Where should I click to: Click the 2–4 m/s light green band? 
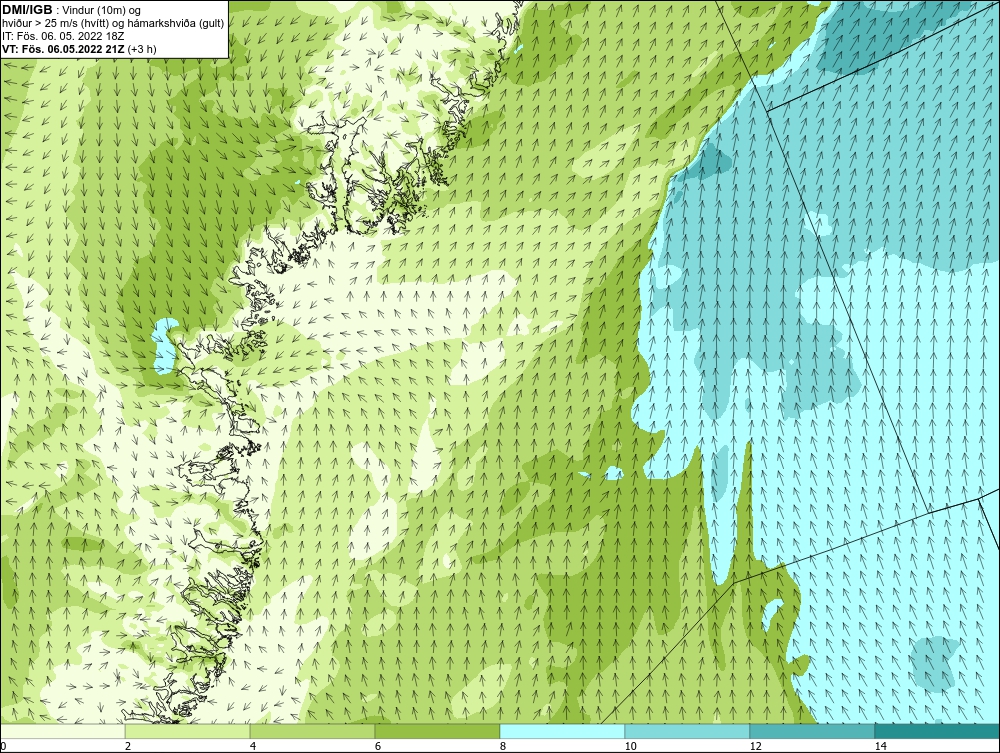click(x=188, y=731)
